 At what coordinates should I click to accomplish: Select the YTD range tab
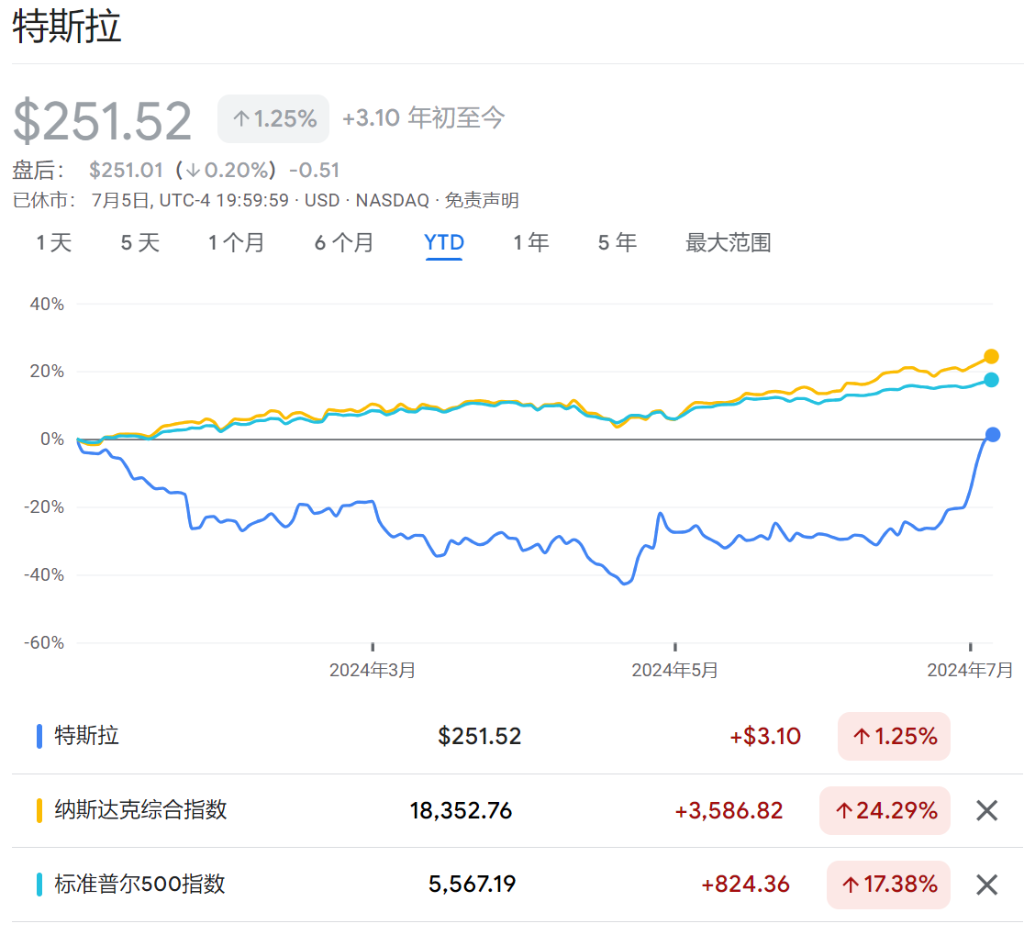(x=444, y=243)
